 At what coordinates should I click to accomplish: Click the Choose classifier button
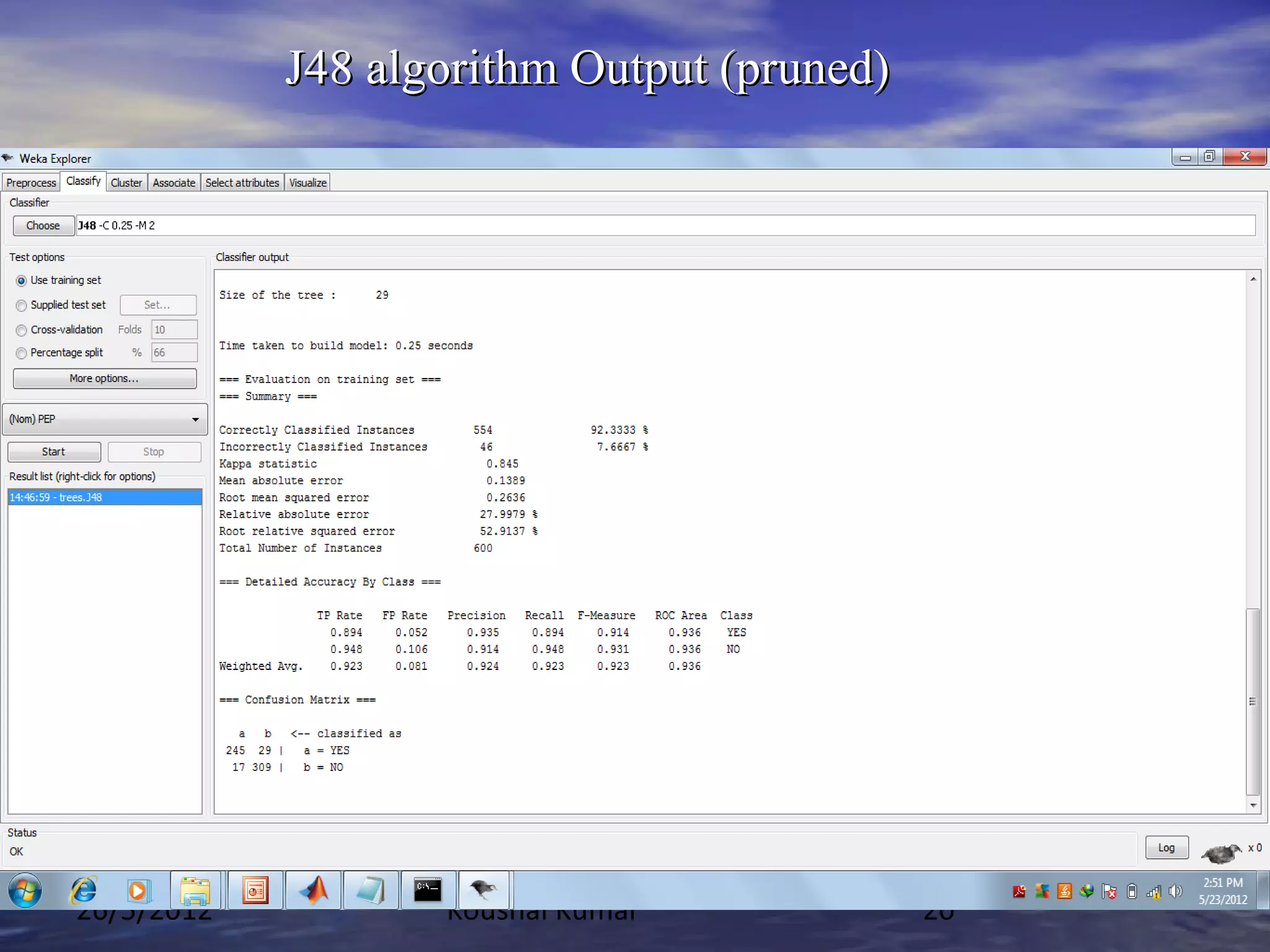[43, 226]
